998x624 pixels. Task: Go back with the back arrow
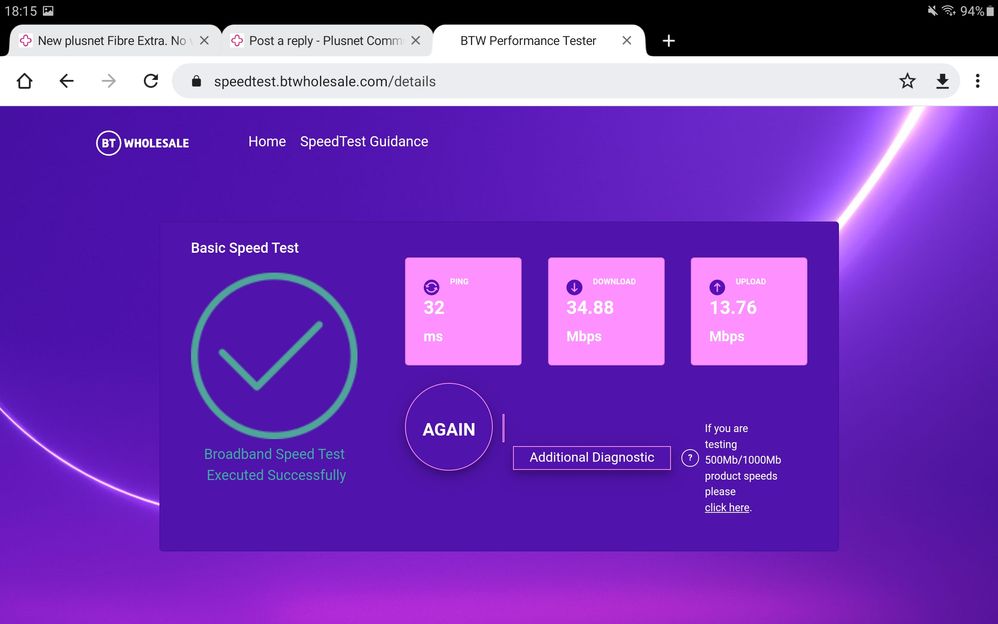click(x=66, y=81)
